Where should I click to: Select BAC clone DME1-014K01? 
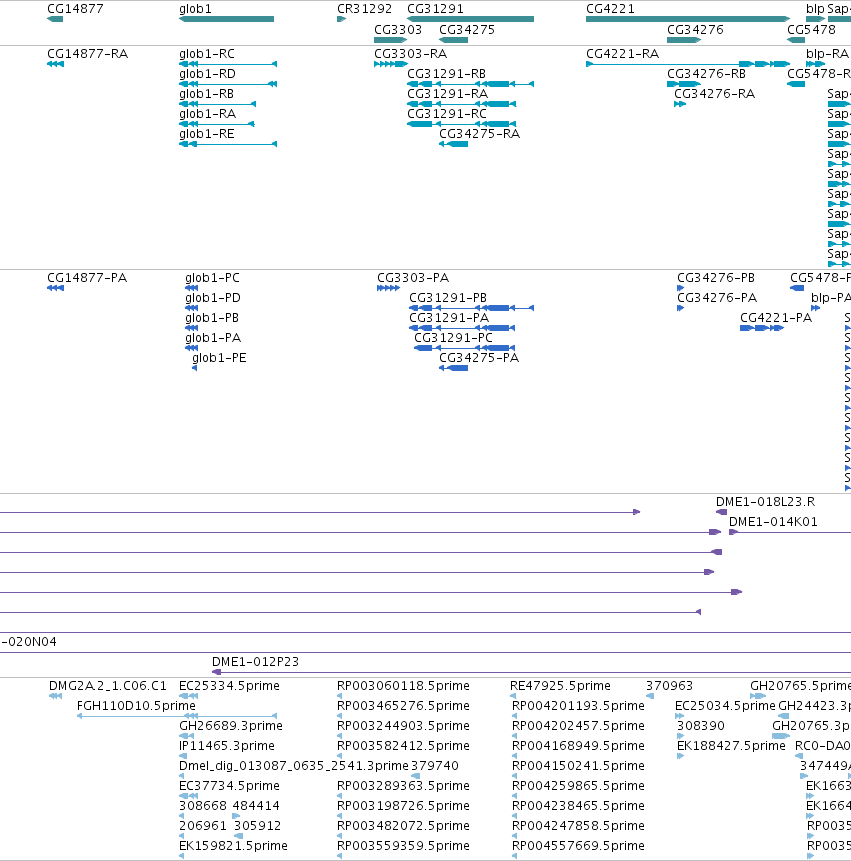773,522
